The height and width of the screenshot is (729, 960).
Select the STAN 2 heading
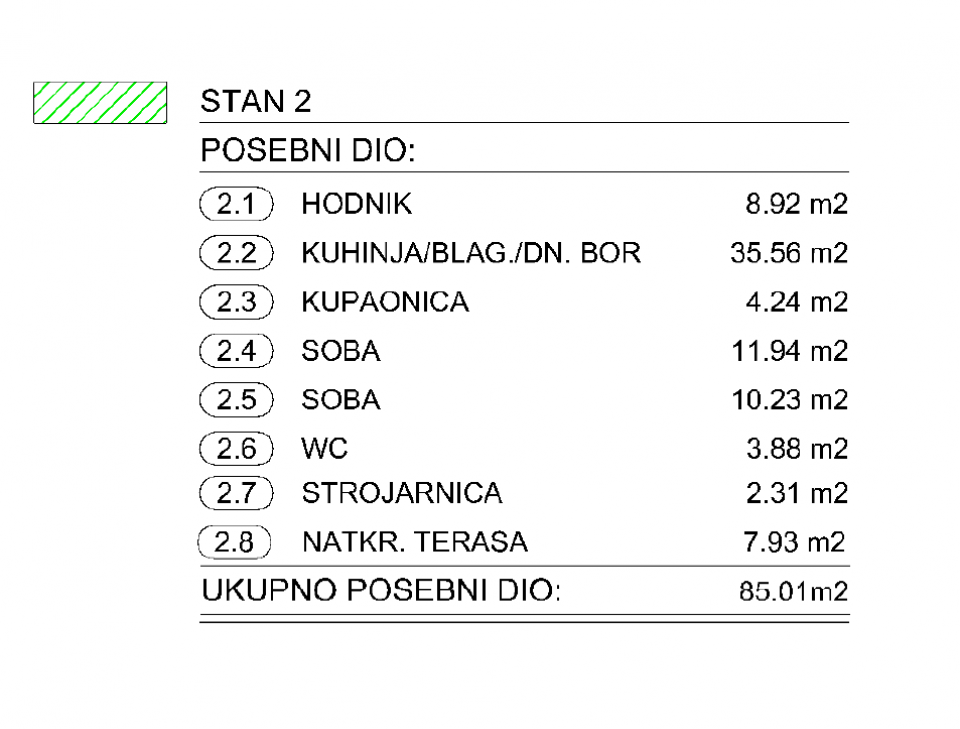point(256,102)
